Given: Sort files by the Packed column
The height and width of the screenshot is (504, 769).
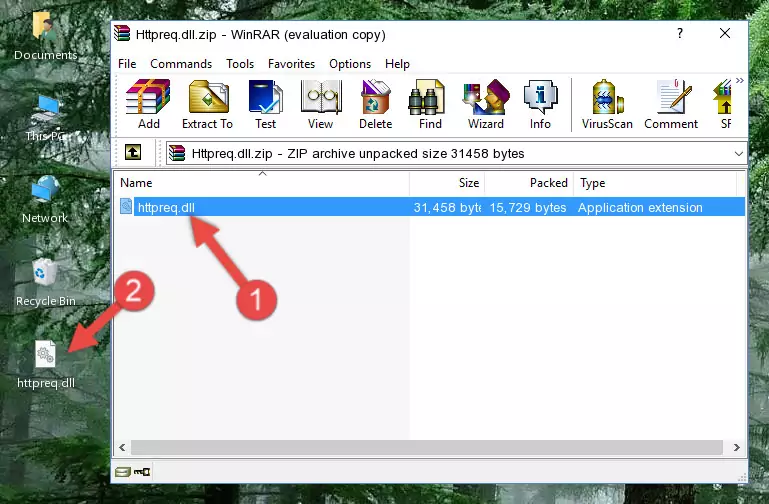Looking at the screenshot, I should [529, 183].
